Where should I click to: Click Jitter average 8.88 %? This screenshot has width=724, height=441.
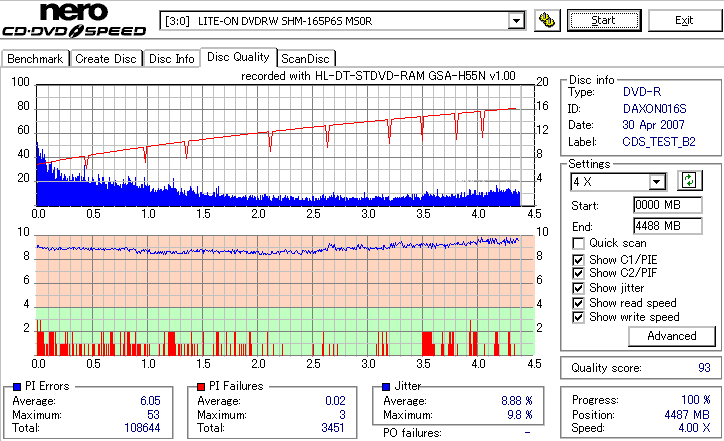pos(517,401)
